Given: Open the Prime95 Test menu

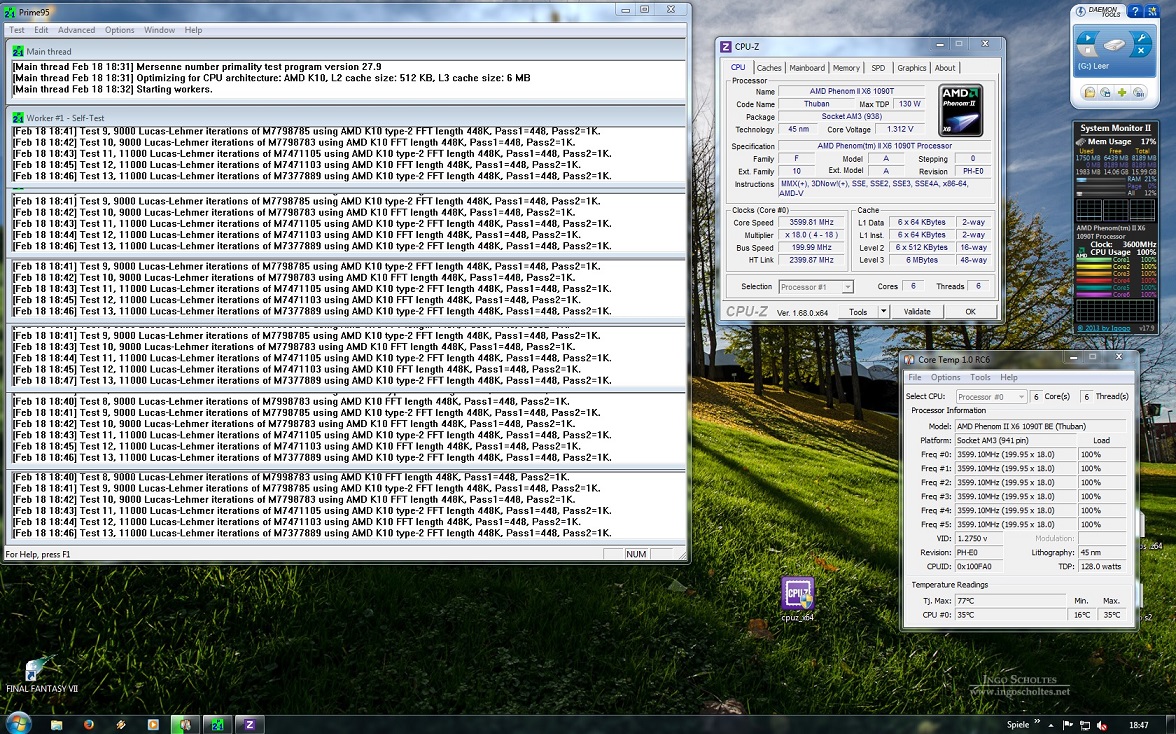Looking at the screenshot, I should (16, 30).
